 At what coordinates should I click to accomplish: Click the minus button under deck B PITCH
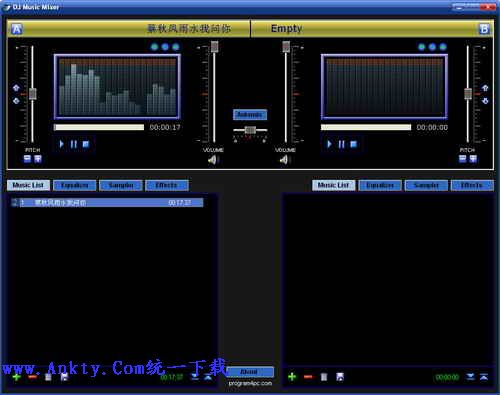click(x=462, y=159)
